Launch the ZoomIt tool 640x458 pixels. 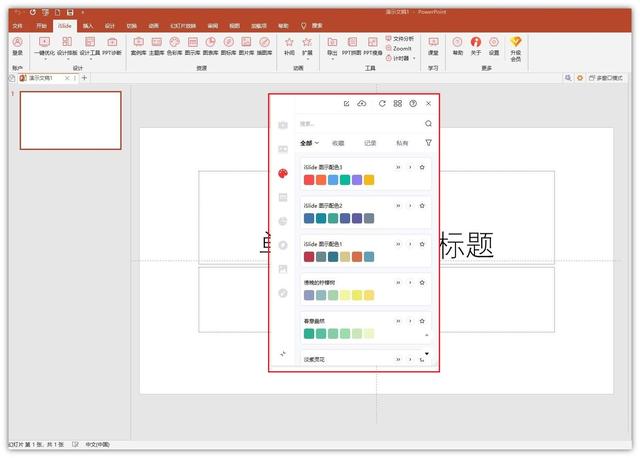(398, 48)
